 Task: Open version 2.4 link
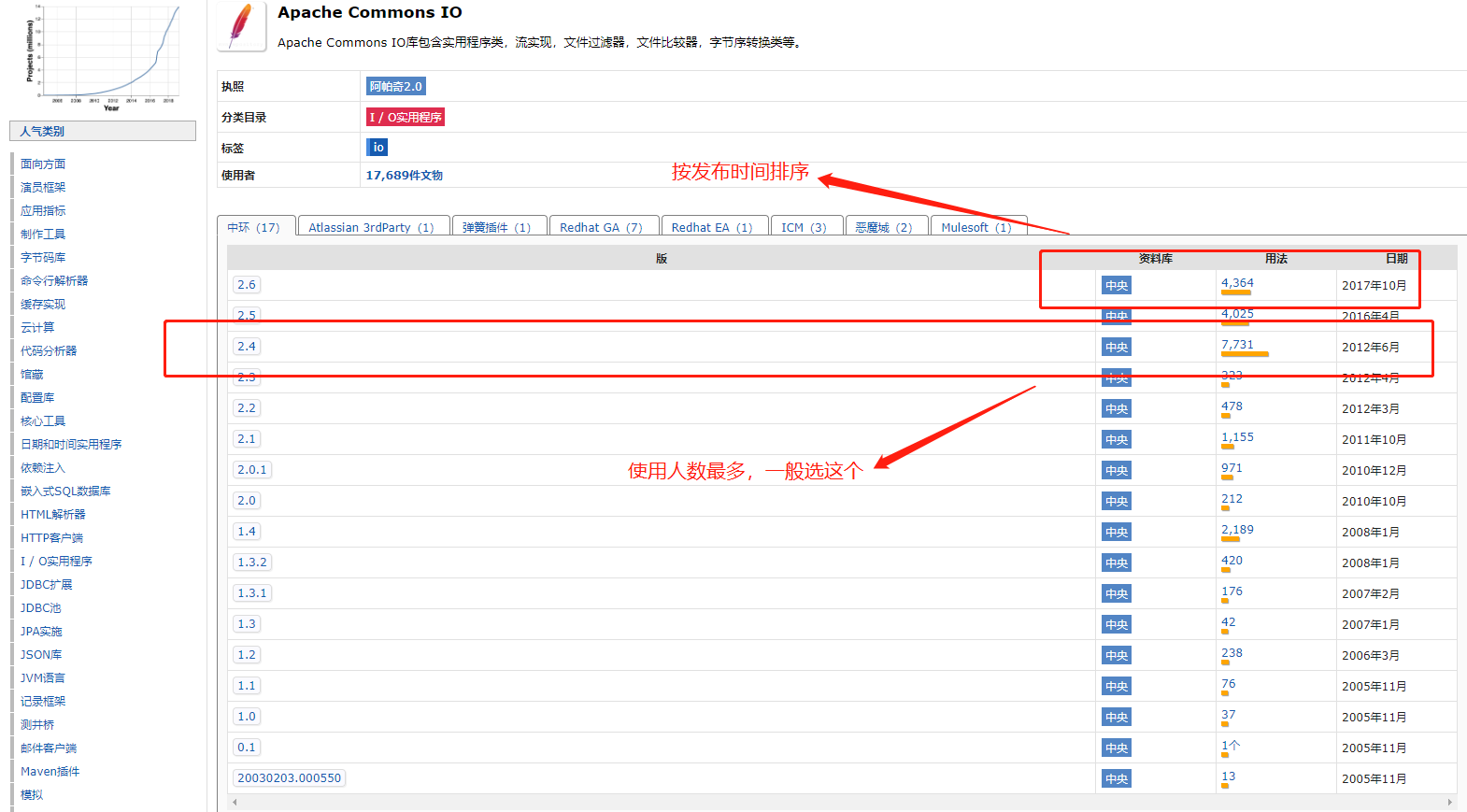click(x=247, y=347)
